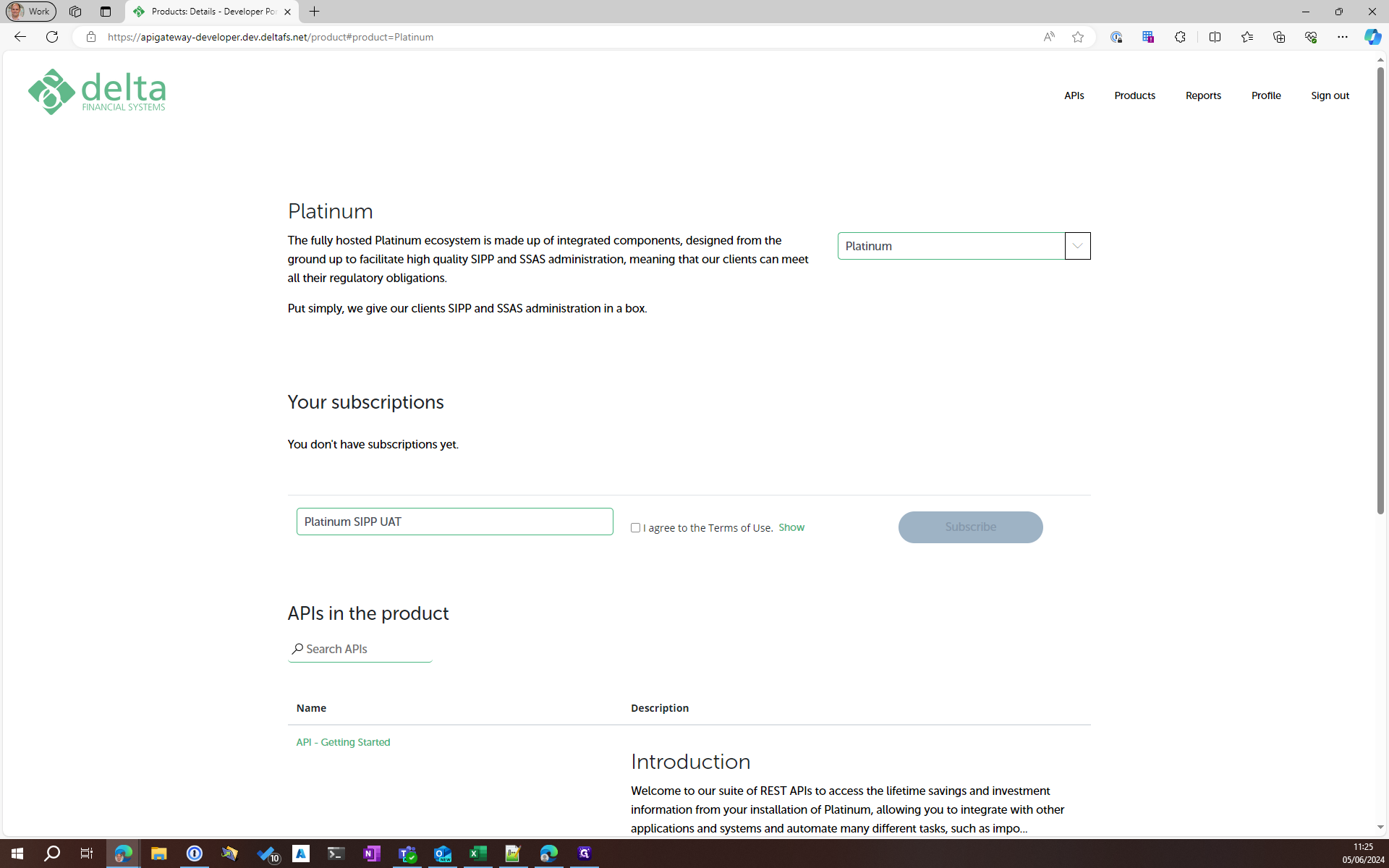The image size is (1389, 868).
Task: Reload the current page
Action: (x=52, y=37)
